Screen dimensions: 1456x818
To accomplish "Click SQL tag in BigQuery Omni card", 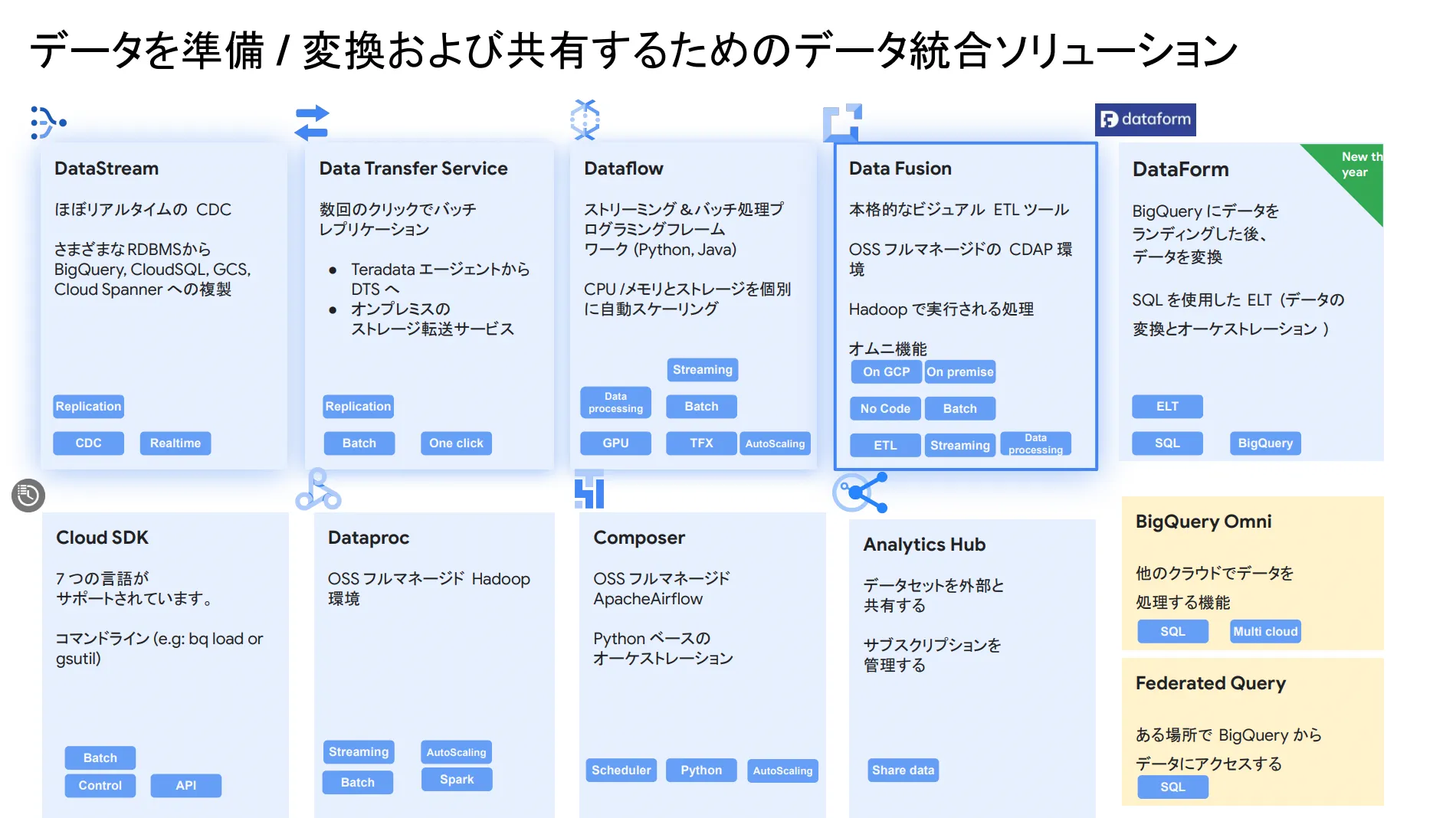I will point(1172,631).
